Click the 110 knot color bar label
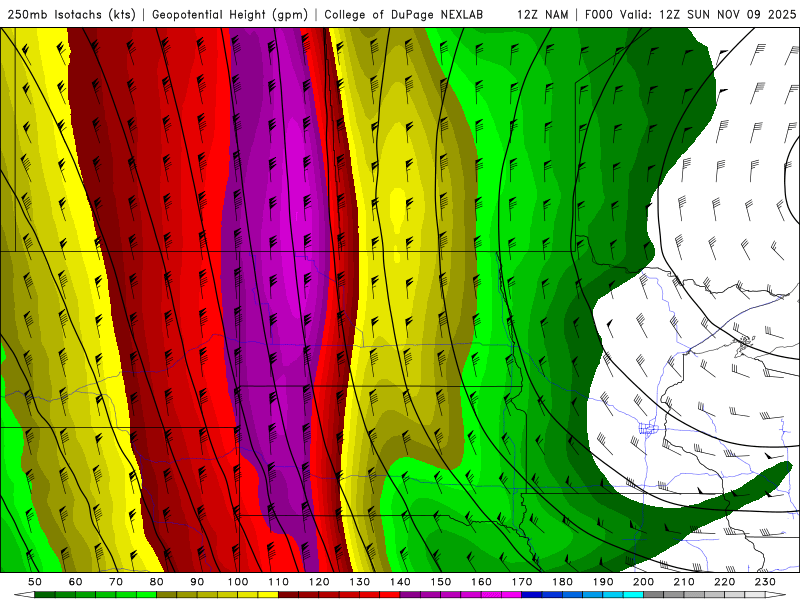This screenshot has width=800, height=600. click(x=278, y=582)
